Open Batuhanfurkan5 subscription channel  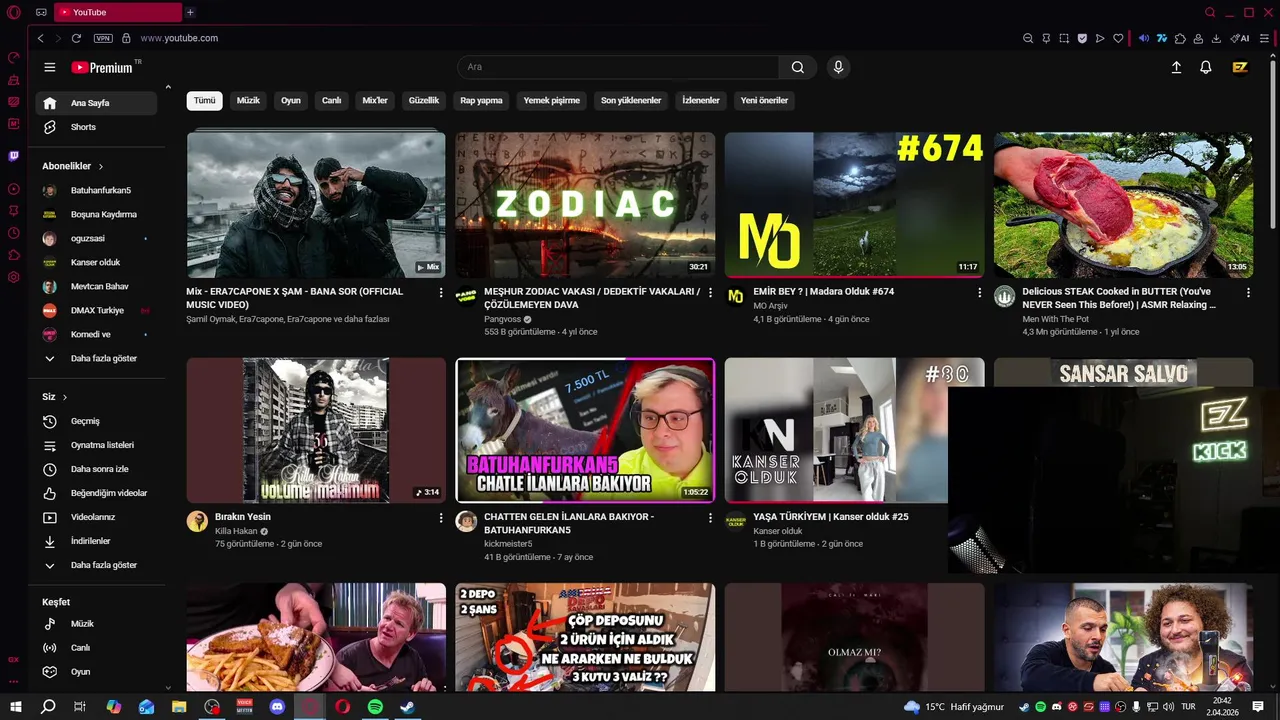coord(96,190)
